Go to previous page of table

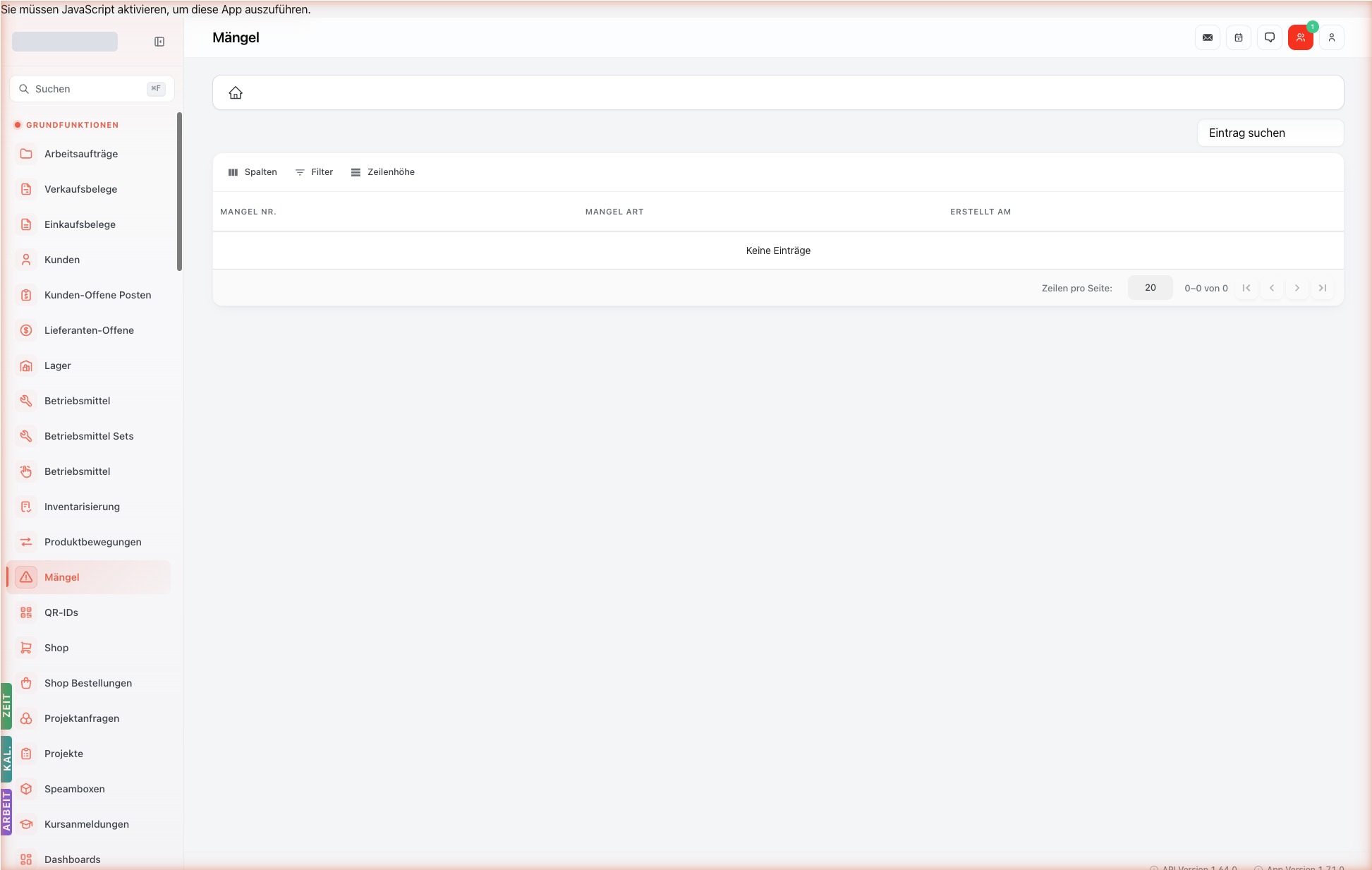pyautogui.click(x=1272, y=288)
